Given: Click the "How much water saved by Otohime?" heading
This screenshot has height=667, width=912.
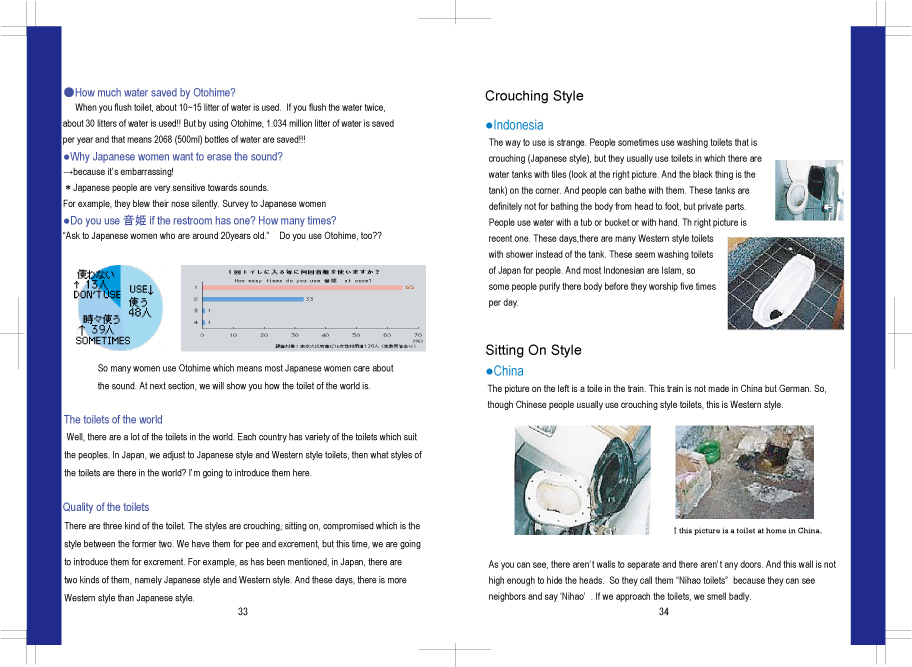Looking at the screenshot, I should coord(155,93).
